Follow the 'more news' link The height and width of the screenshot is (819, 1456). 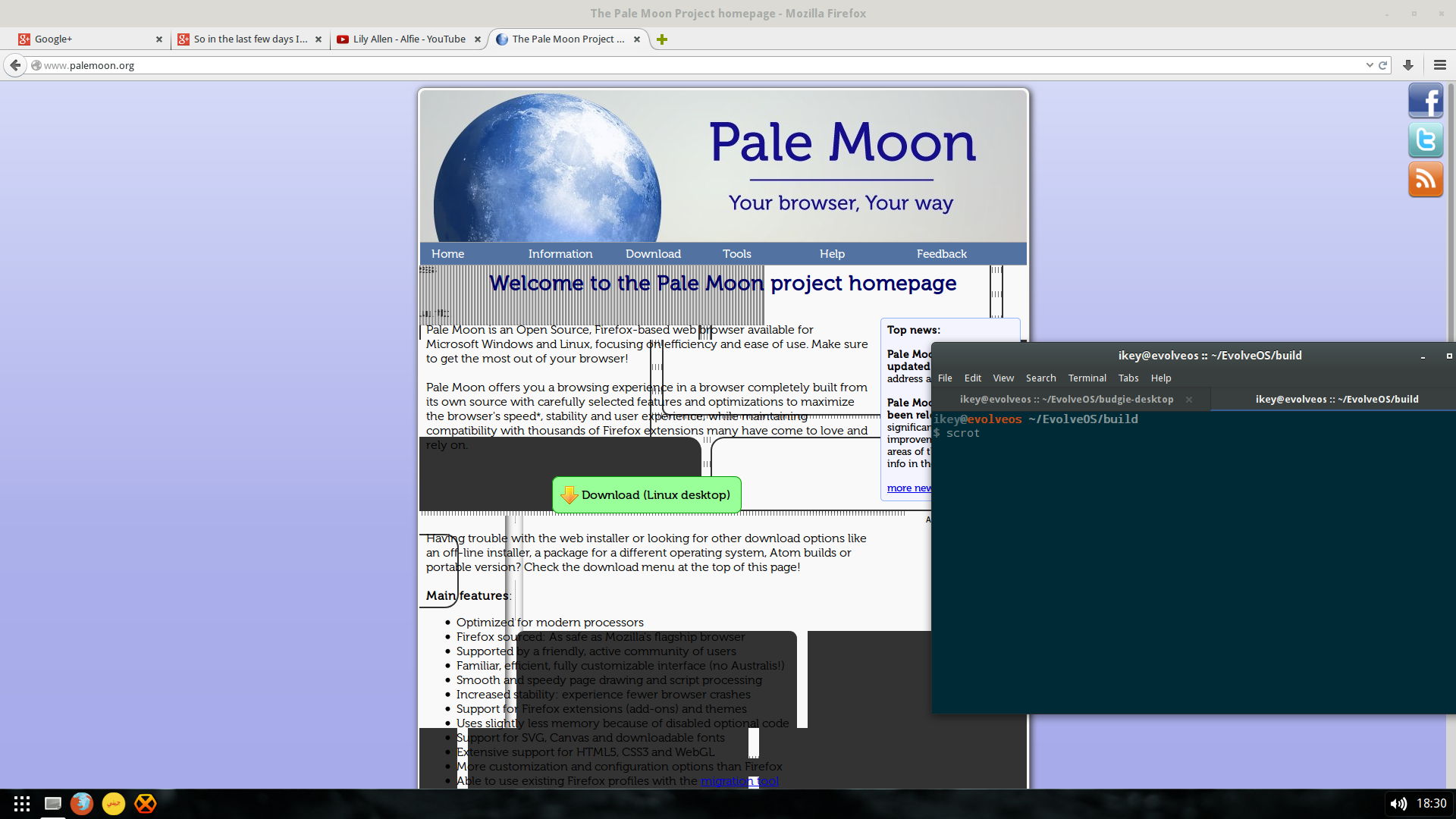pyautogui.click(x=908, y=488)
